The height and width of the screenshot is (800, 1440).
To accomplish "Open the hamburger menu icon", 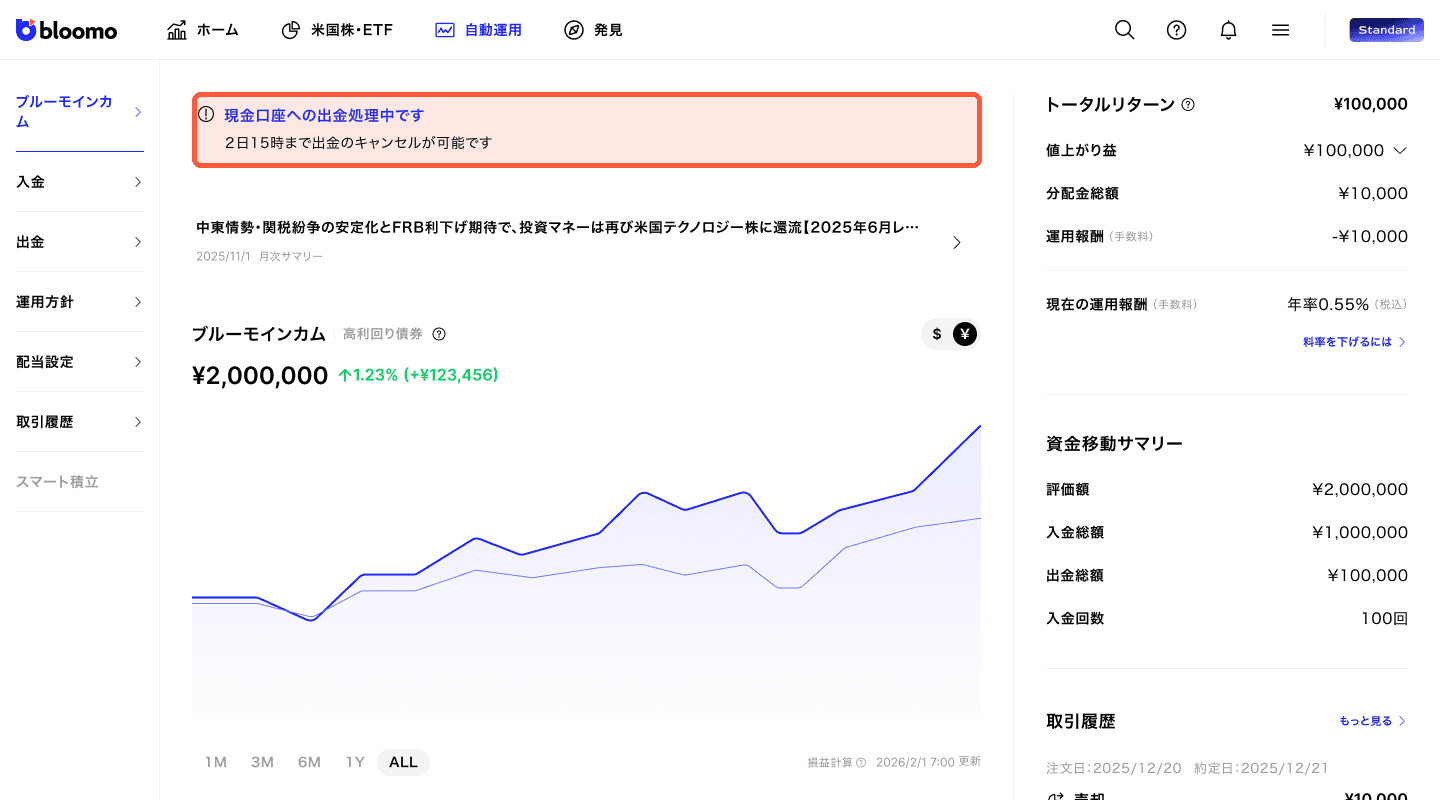I will pyautogui.click(x=1280, y=30).
